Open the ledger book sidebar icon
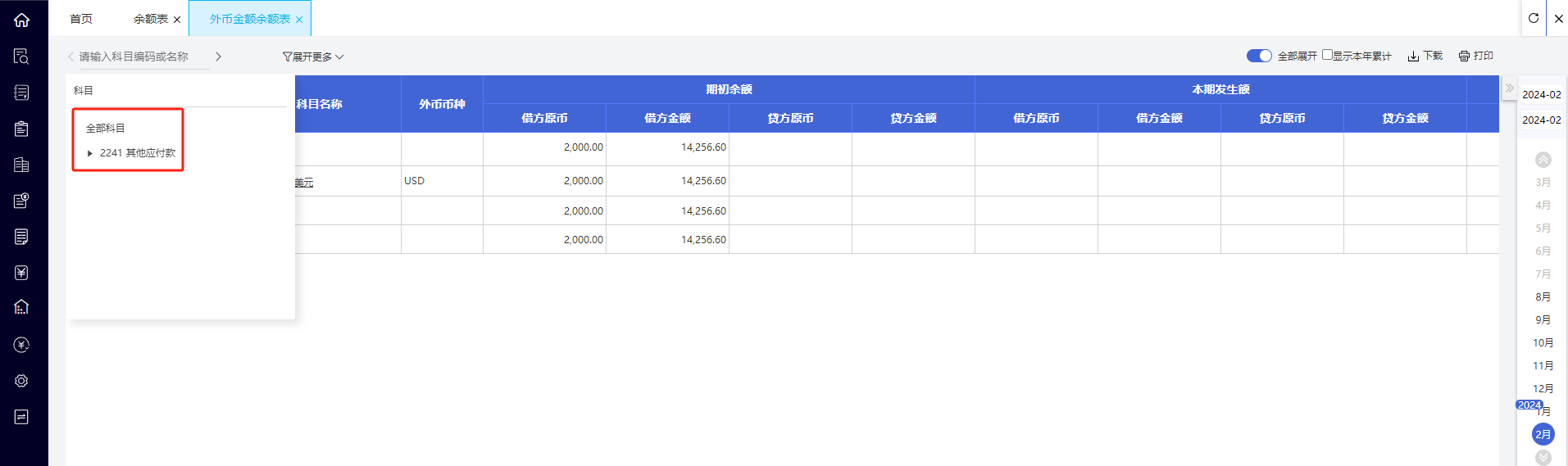 pyautogui.click(x=22, y=165)
